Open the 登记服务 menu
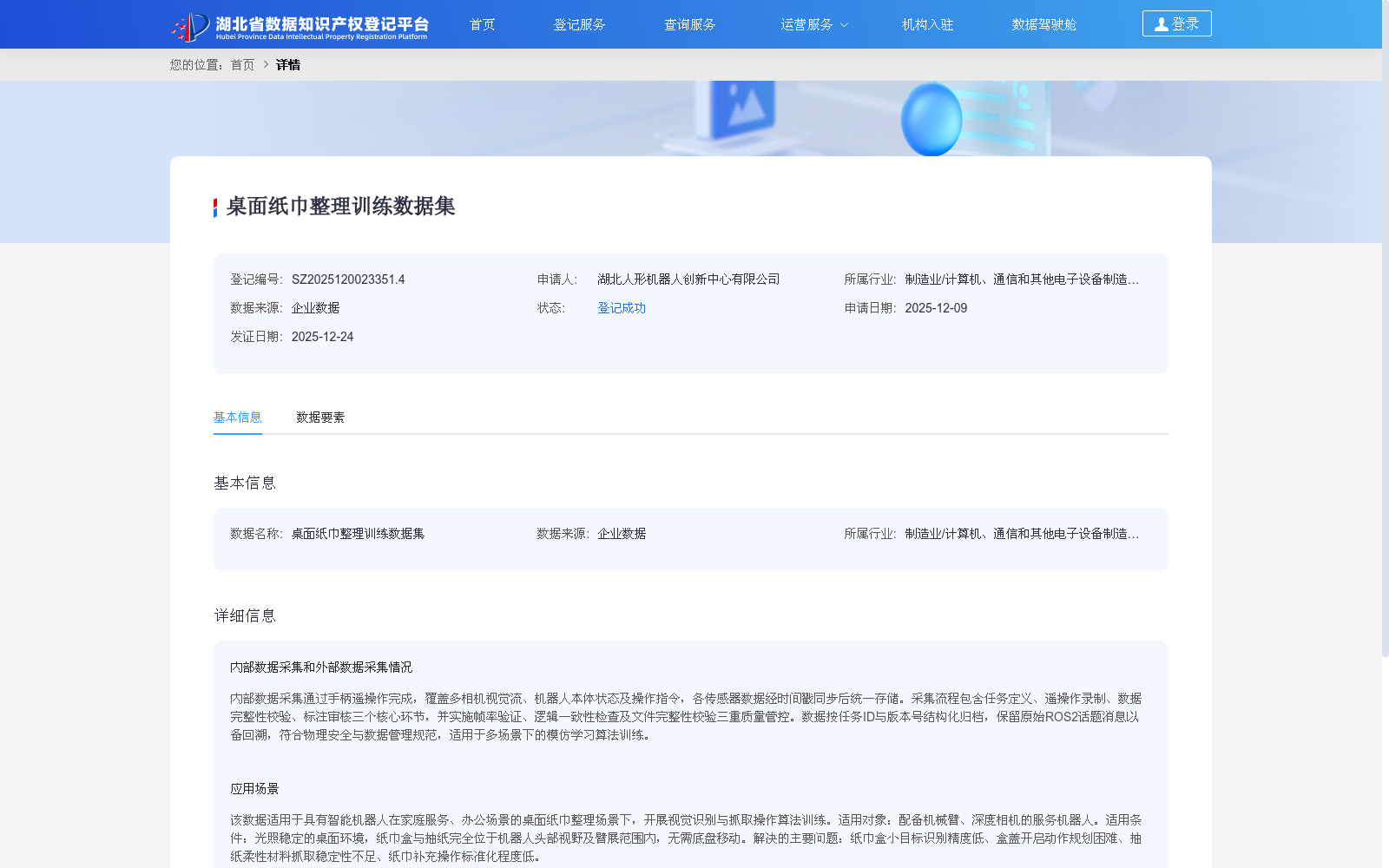 tap(579, 24)
